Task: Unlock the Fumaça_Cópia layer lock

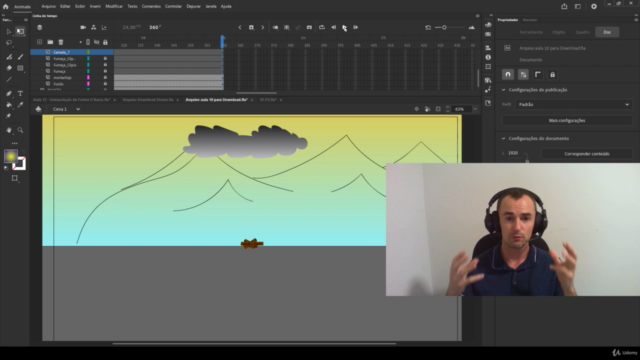Action: click(105, 65)
